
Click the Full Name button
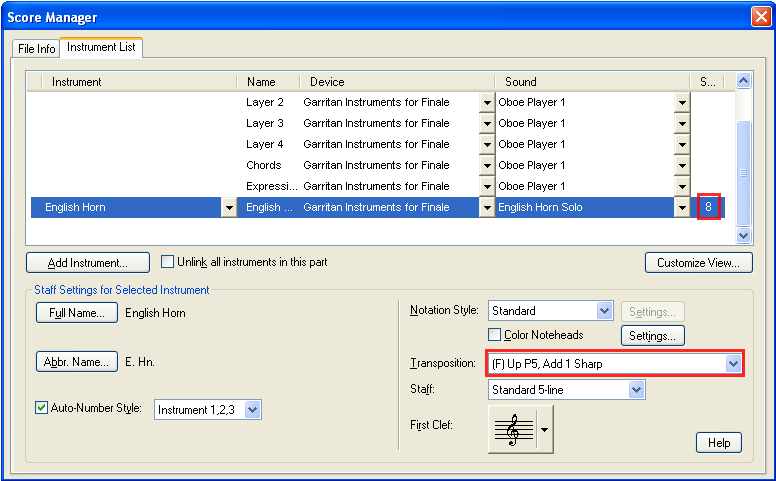(77, 313)
